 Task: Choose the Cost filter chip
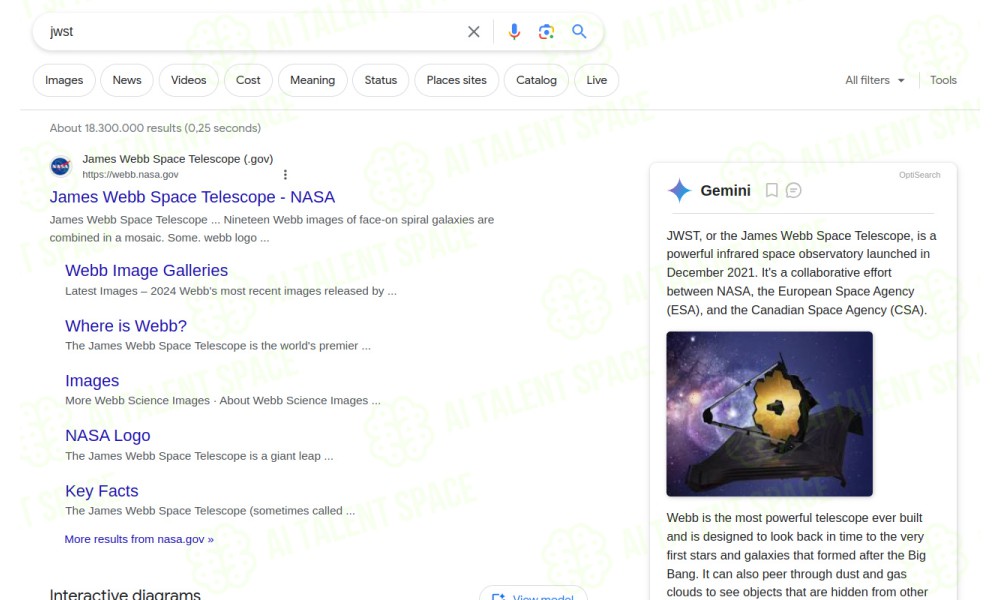[248, 80]
